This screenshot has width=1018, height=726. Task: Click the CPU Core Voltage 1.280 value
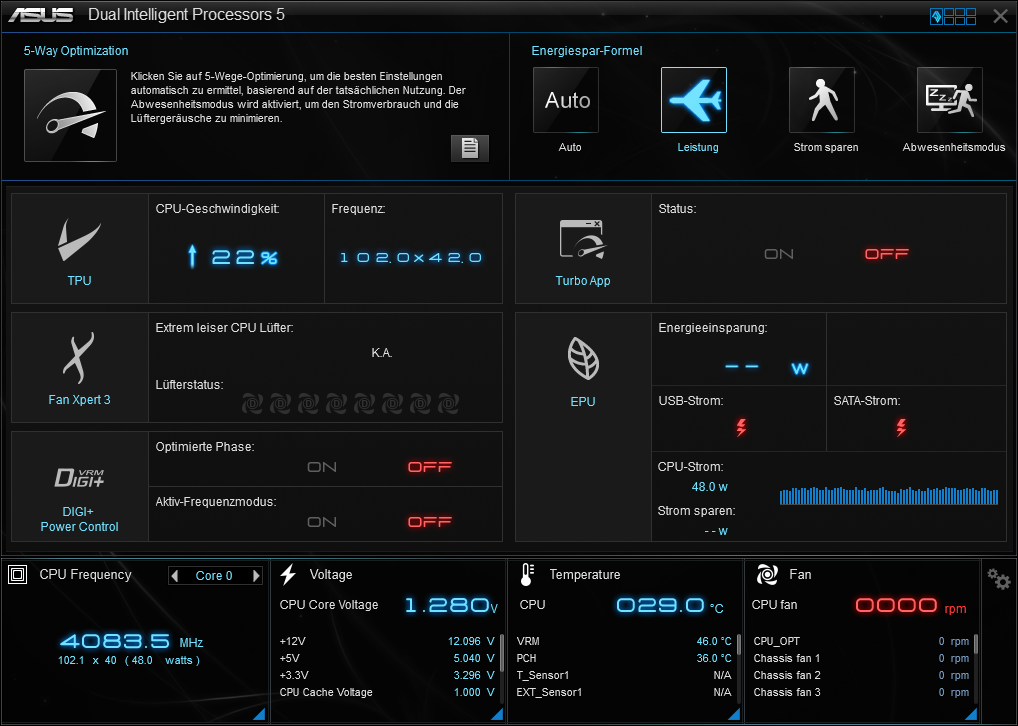[x=451, y=605]
